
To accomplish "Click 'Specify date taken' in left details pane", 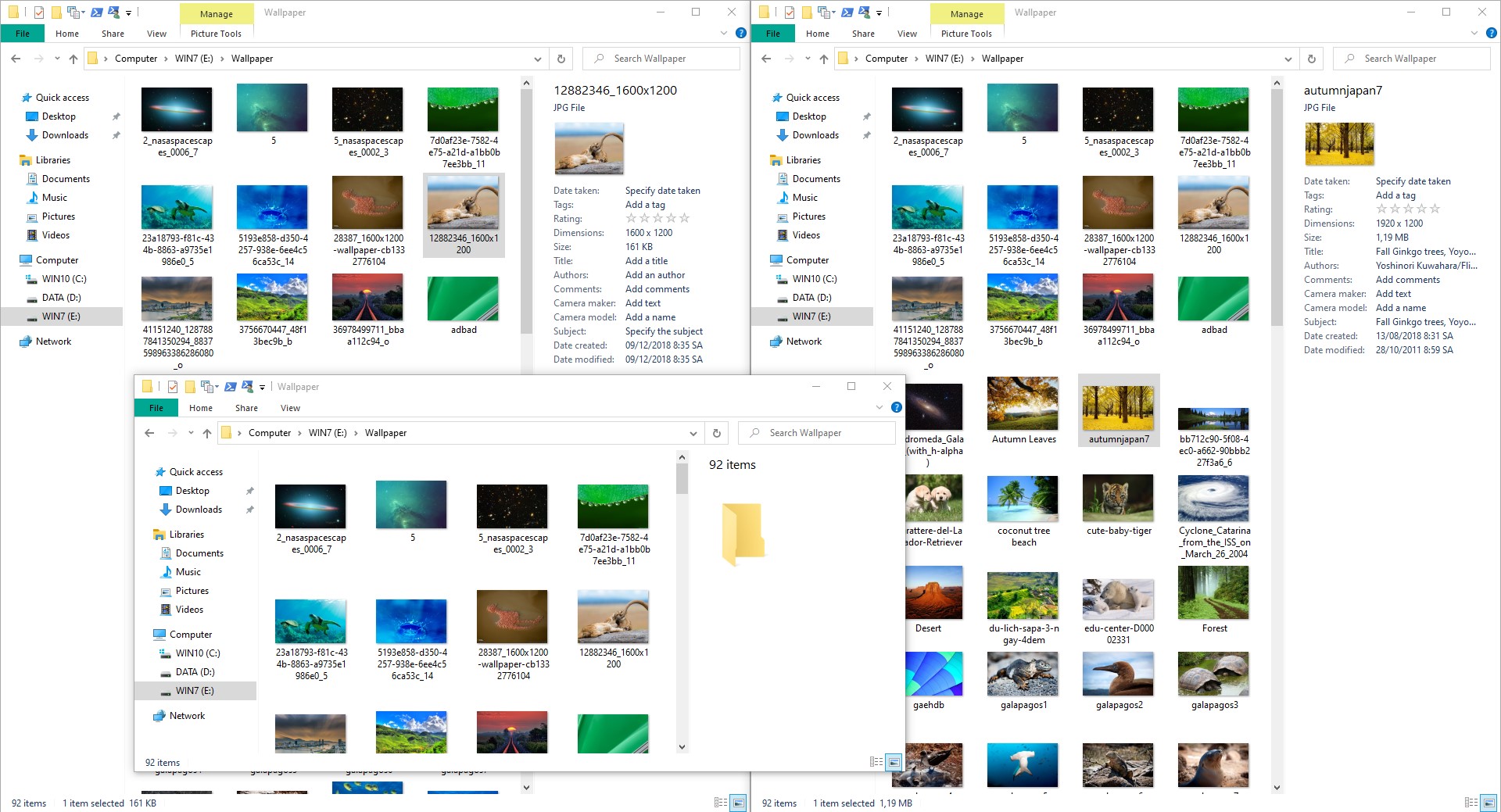I will click(662, 191).
